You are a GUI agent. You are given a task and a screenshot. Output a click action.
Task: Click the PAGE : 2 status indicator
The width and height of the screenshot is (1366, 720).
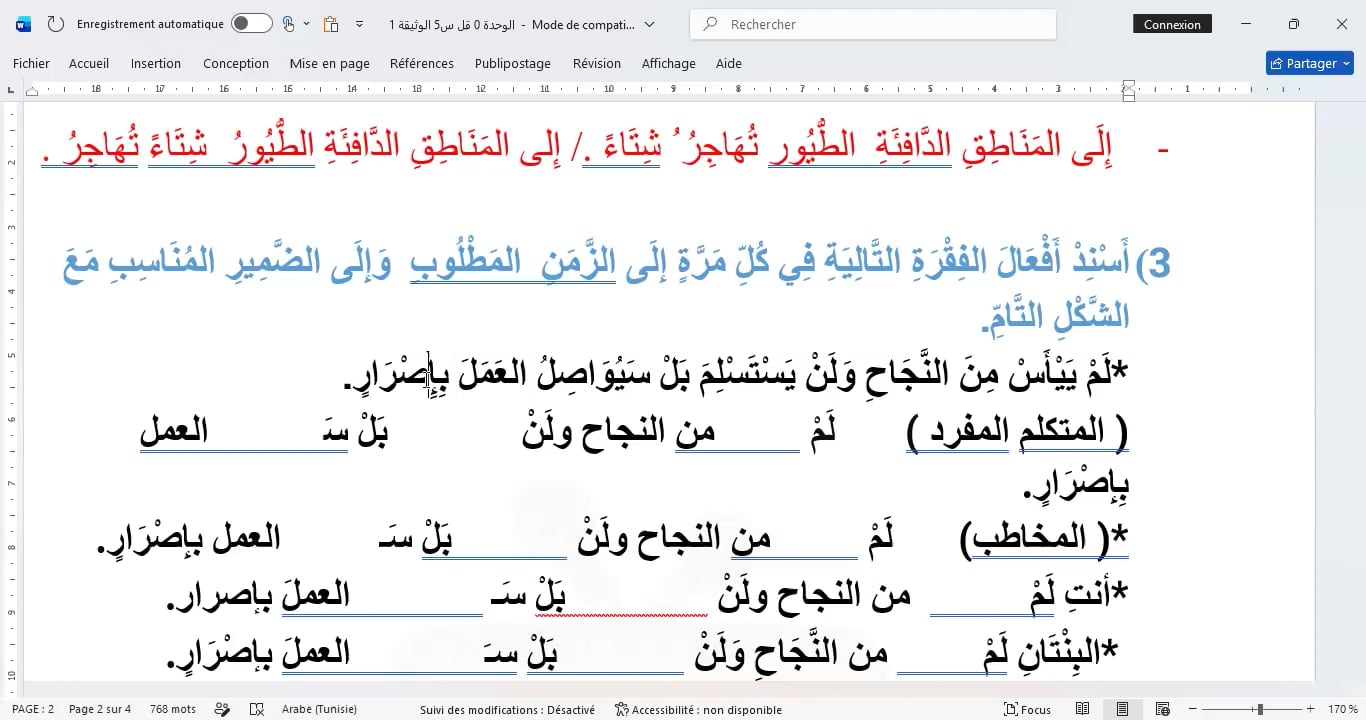33,709
